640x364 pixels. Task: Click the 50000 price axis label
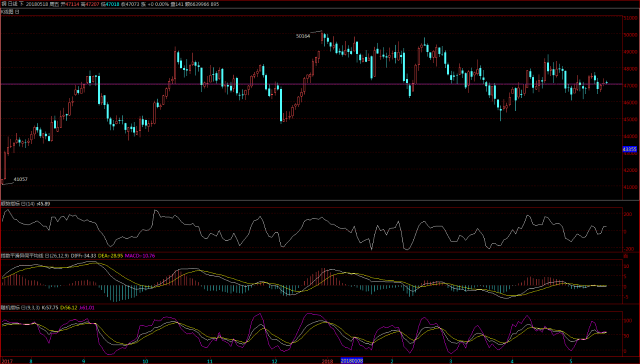630,35
